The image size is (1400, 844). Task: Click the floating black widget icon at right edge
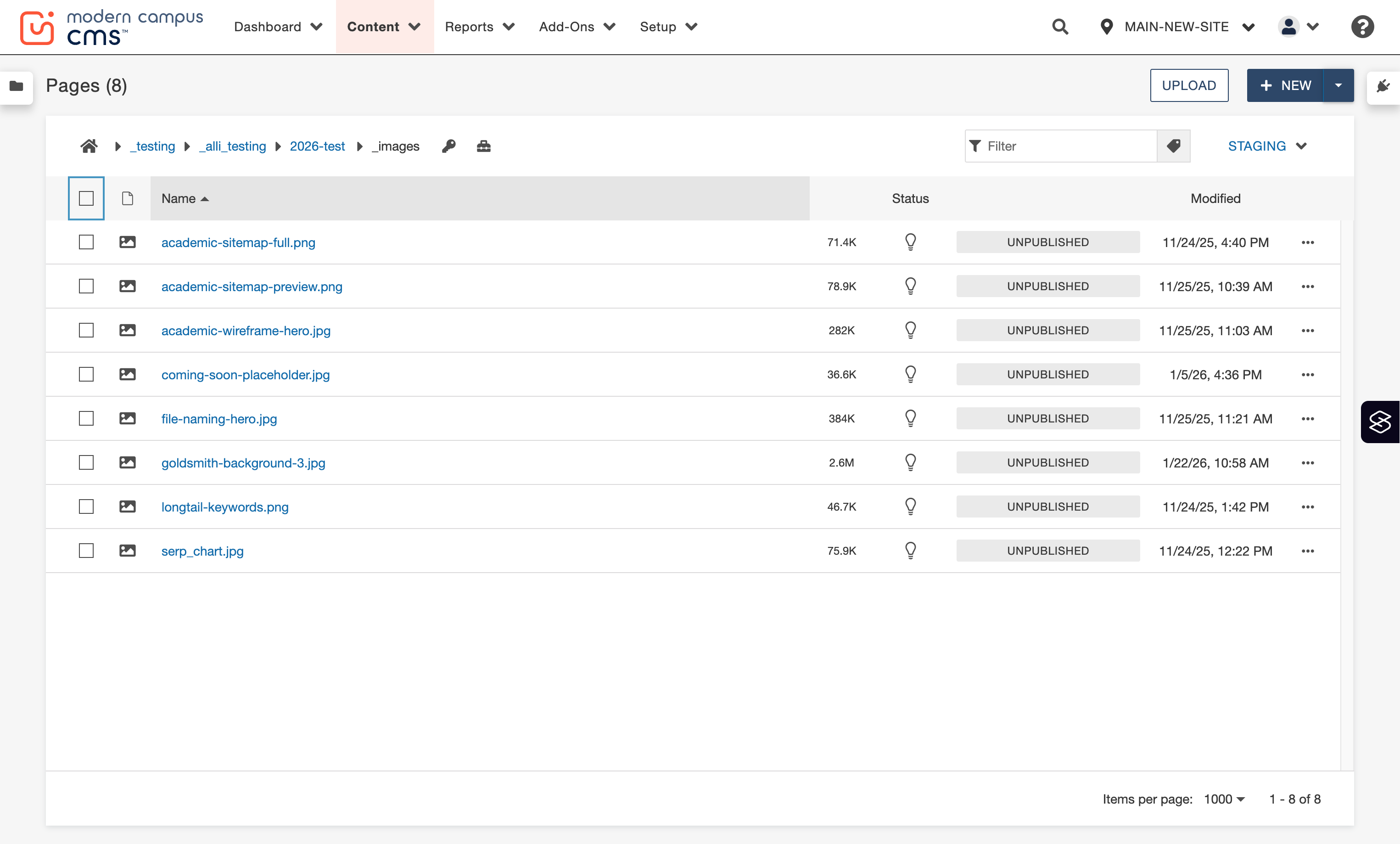click(x=1380, y=422)
